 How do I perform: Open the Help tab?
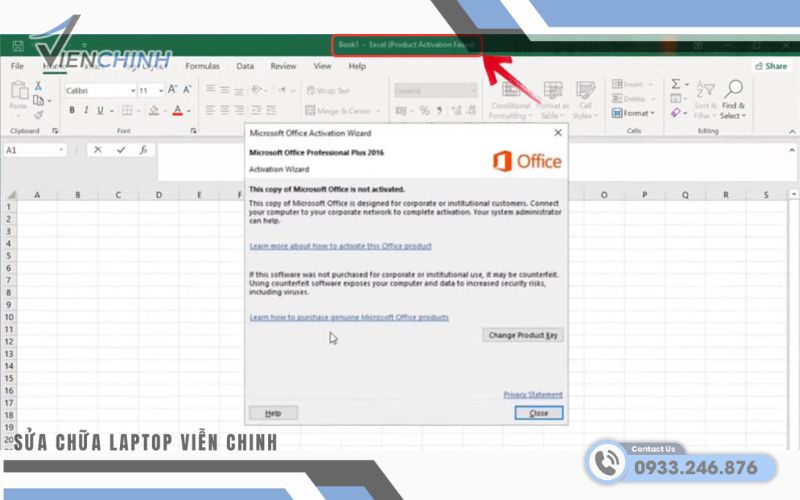point(357,66)
